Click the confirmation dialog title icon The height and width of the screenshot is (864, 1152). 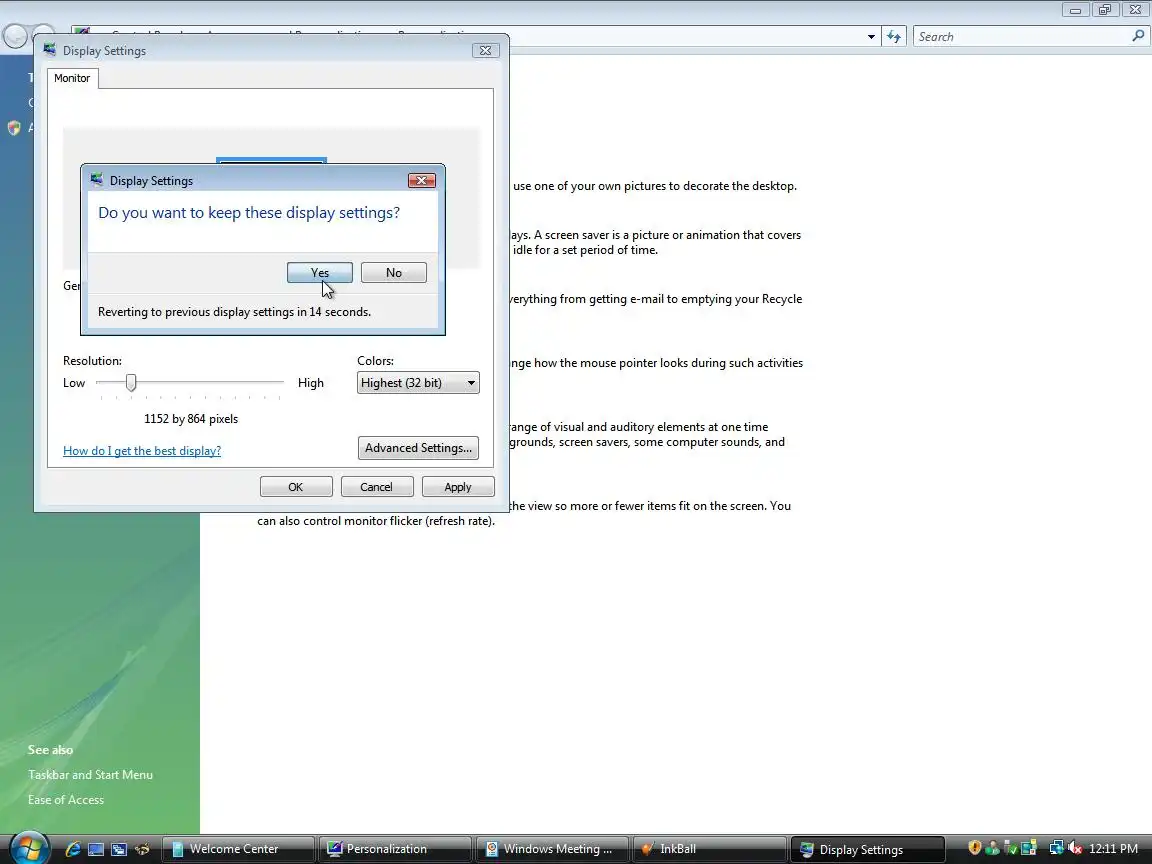click(97, 180)
